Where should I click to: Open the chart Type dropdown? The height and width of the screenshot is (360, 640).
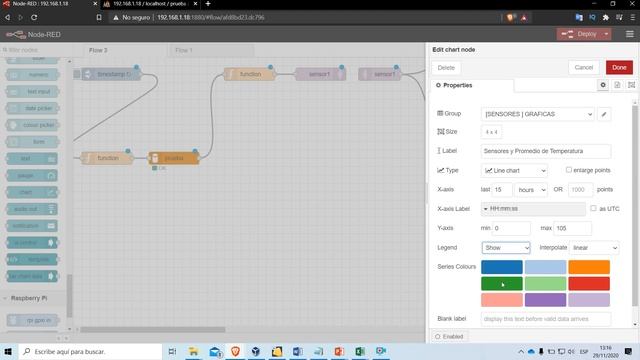(x=514, y=171)
